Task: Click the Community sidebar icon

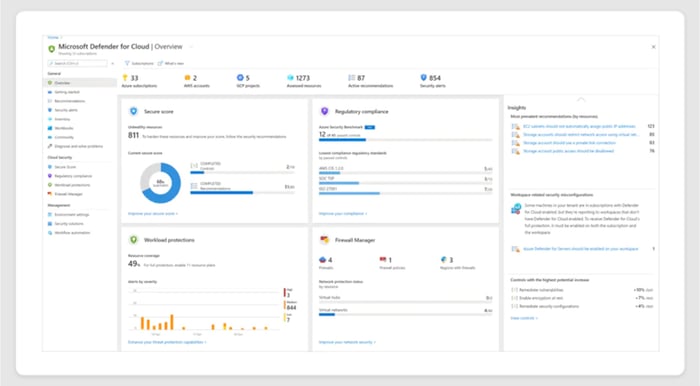Action: point(50,137)
